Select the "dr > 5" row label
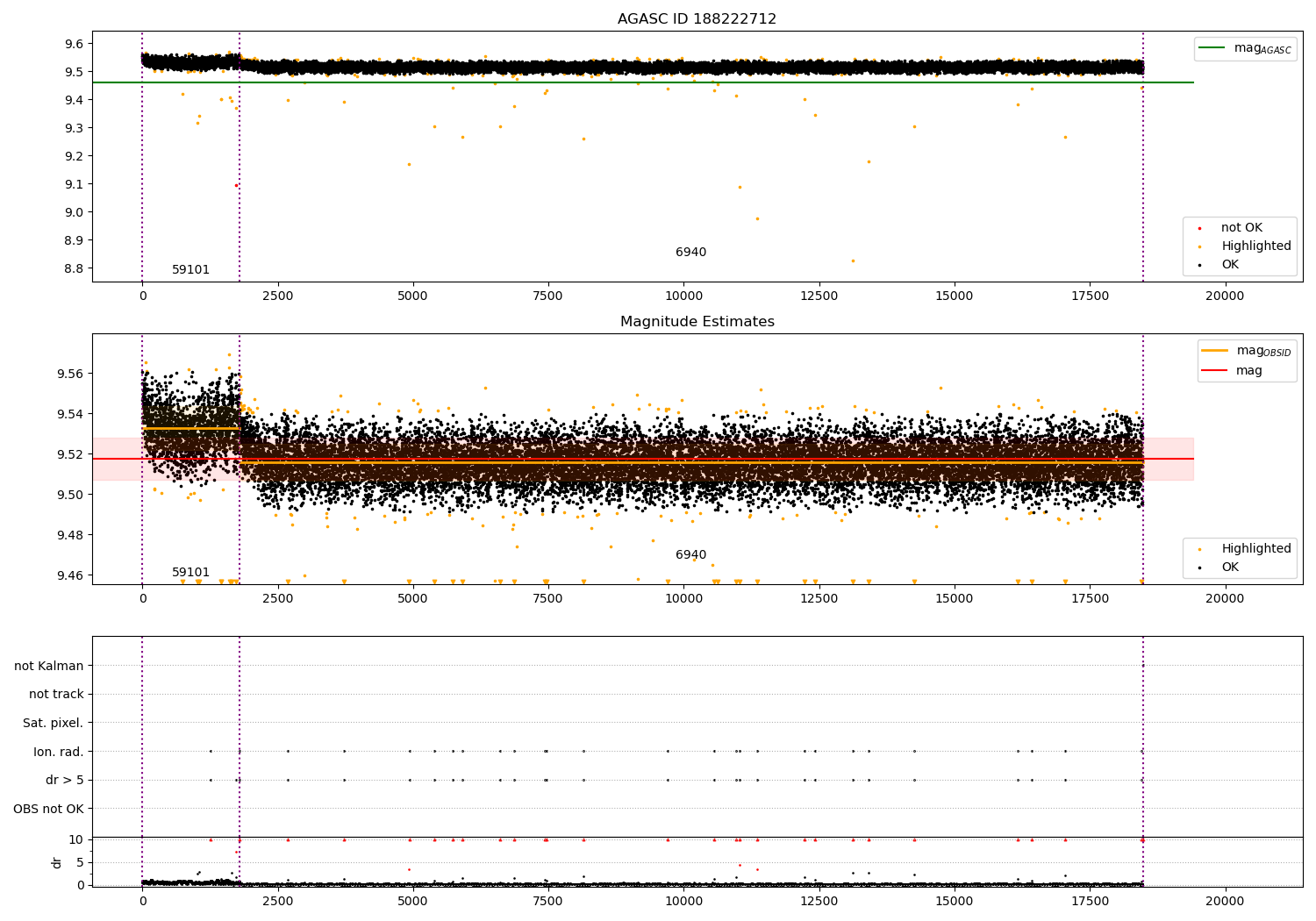 point(64,781)
